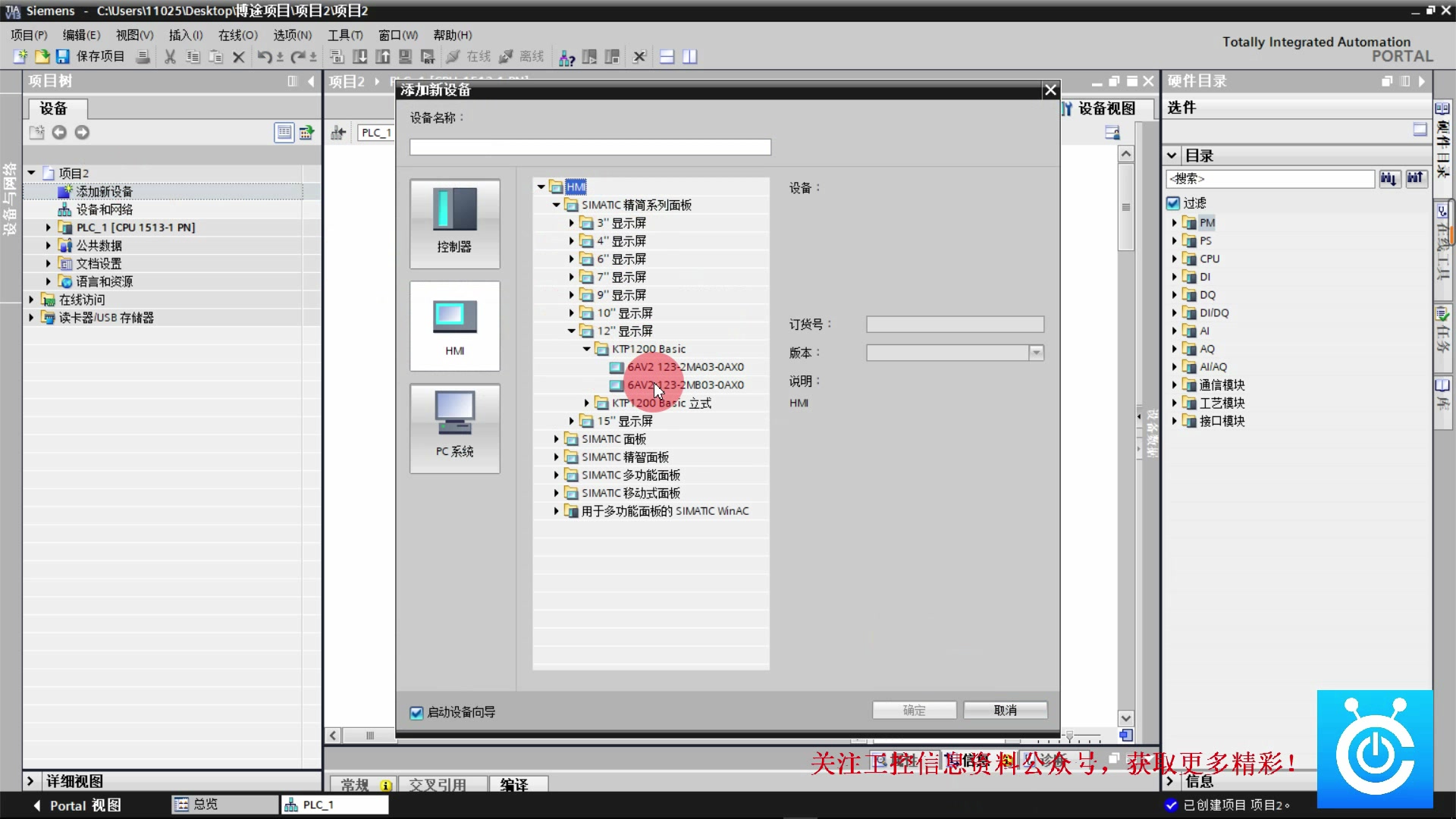Collapse SIMATIC 精简系列面板 folder
The height and width of the screenshot is (819, 1456).
556,205
